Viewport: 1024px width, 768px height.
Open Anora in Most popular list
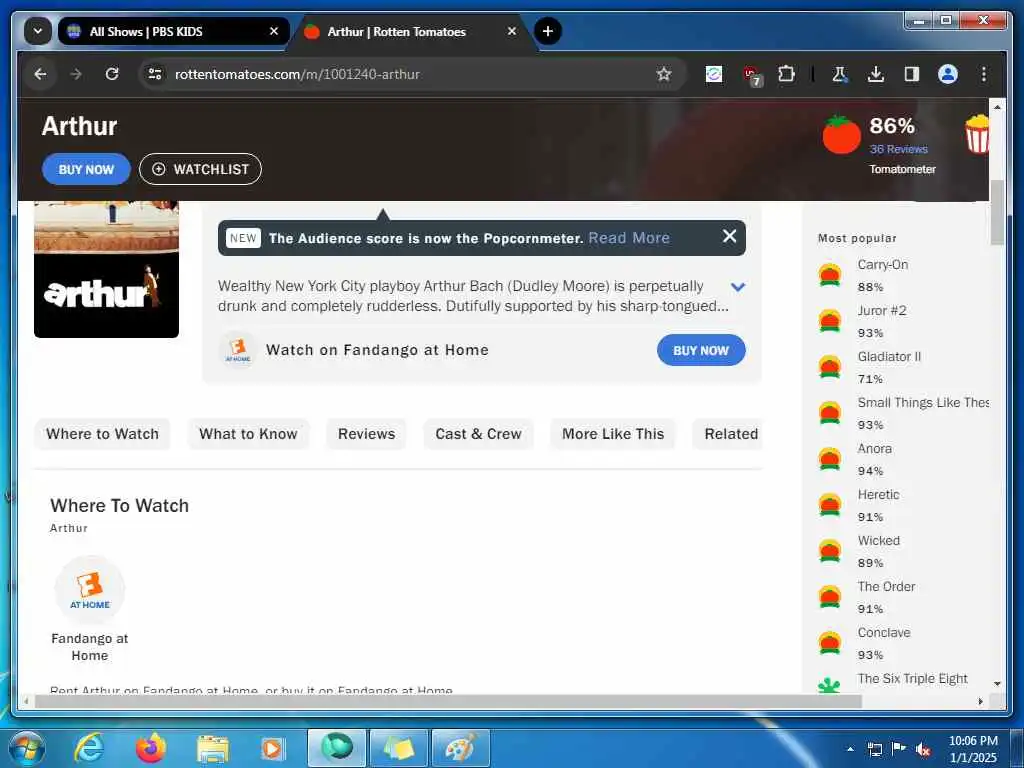tap(874, 449)
